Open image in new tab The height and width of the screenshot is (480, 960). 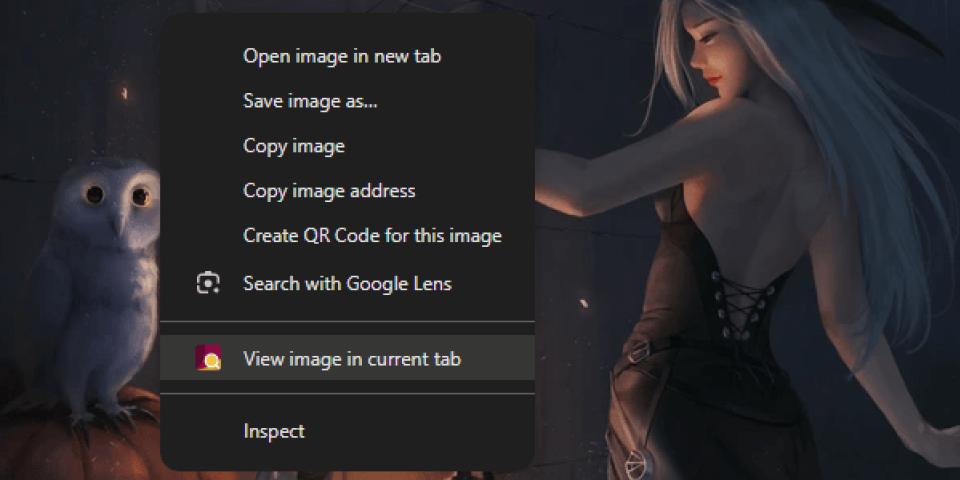(347, 56)
